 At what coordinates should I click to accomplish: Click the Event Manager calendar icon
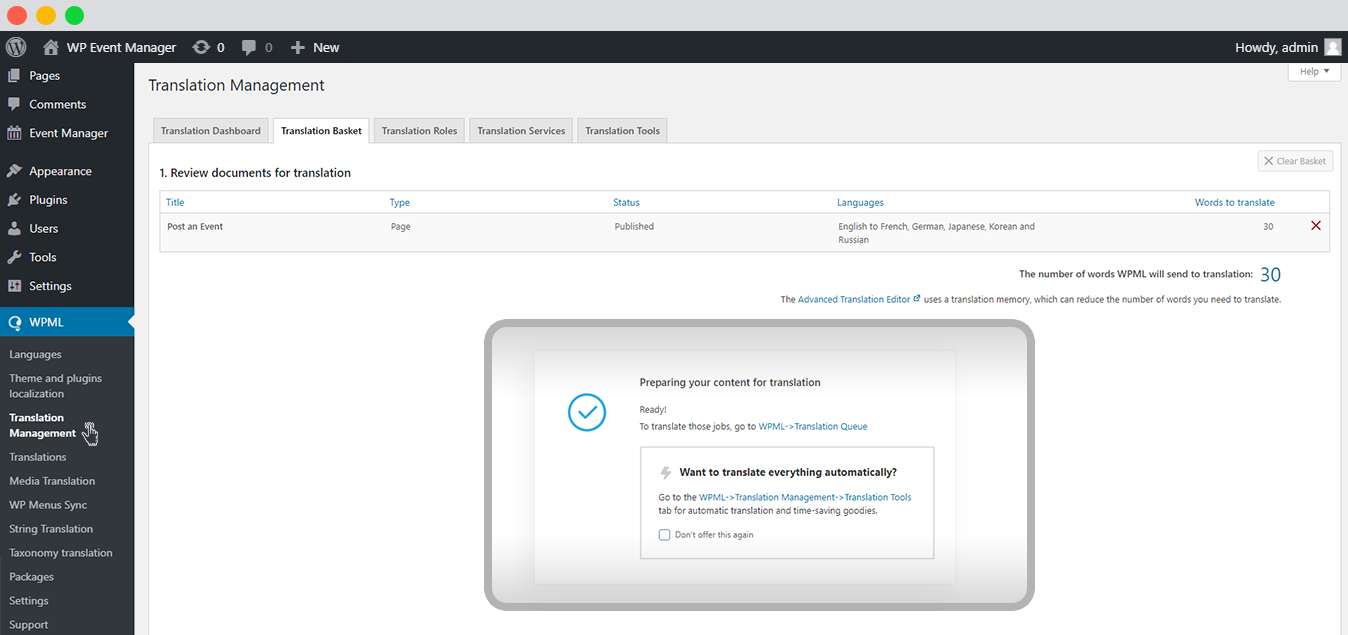tap(14, 133)
